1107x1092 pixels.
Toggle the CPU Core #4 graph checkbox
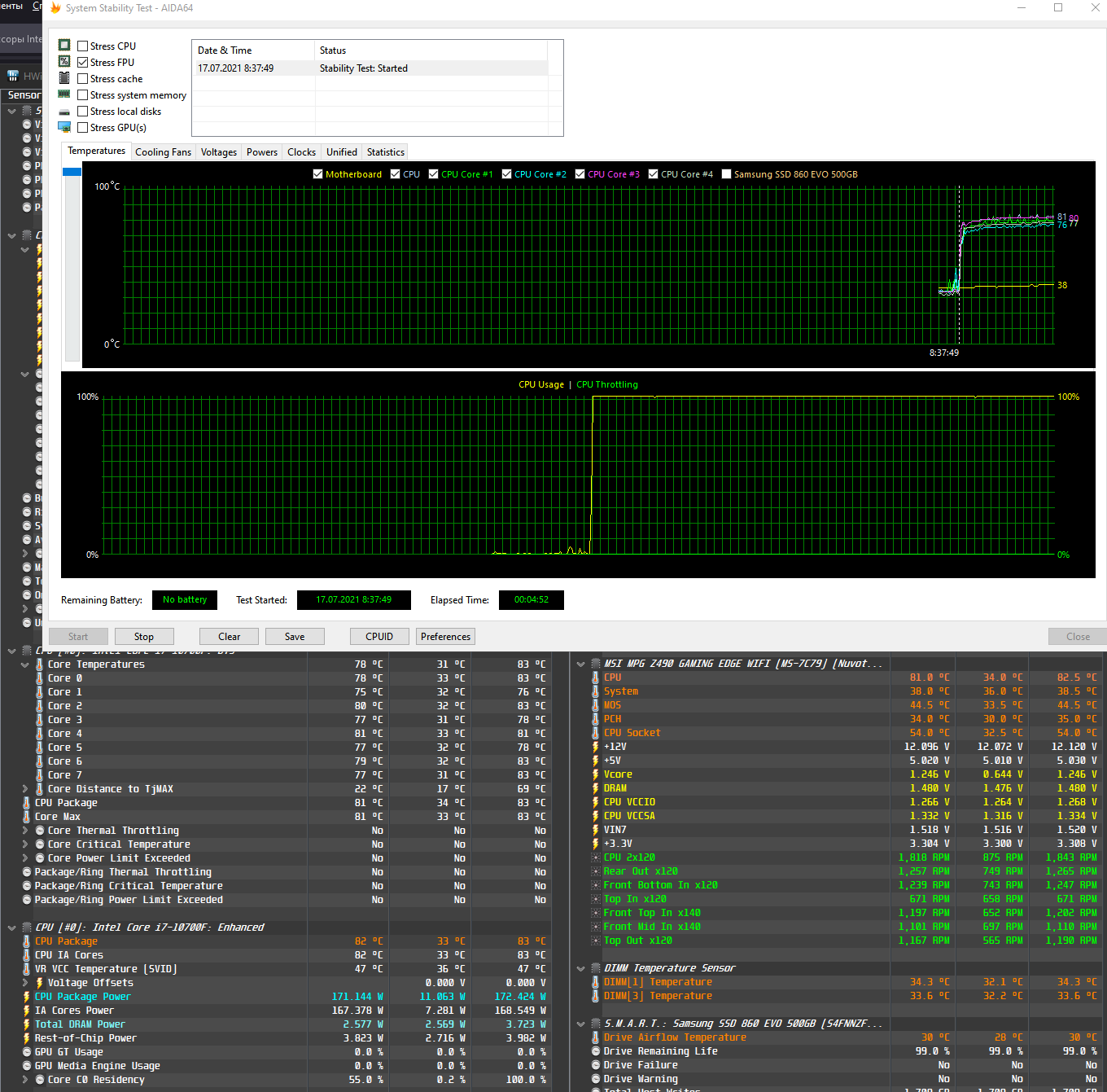pos(654,174)
